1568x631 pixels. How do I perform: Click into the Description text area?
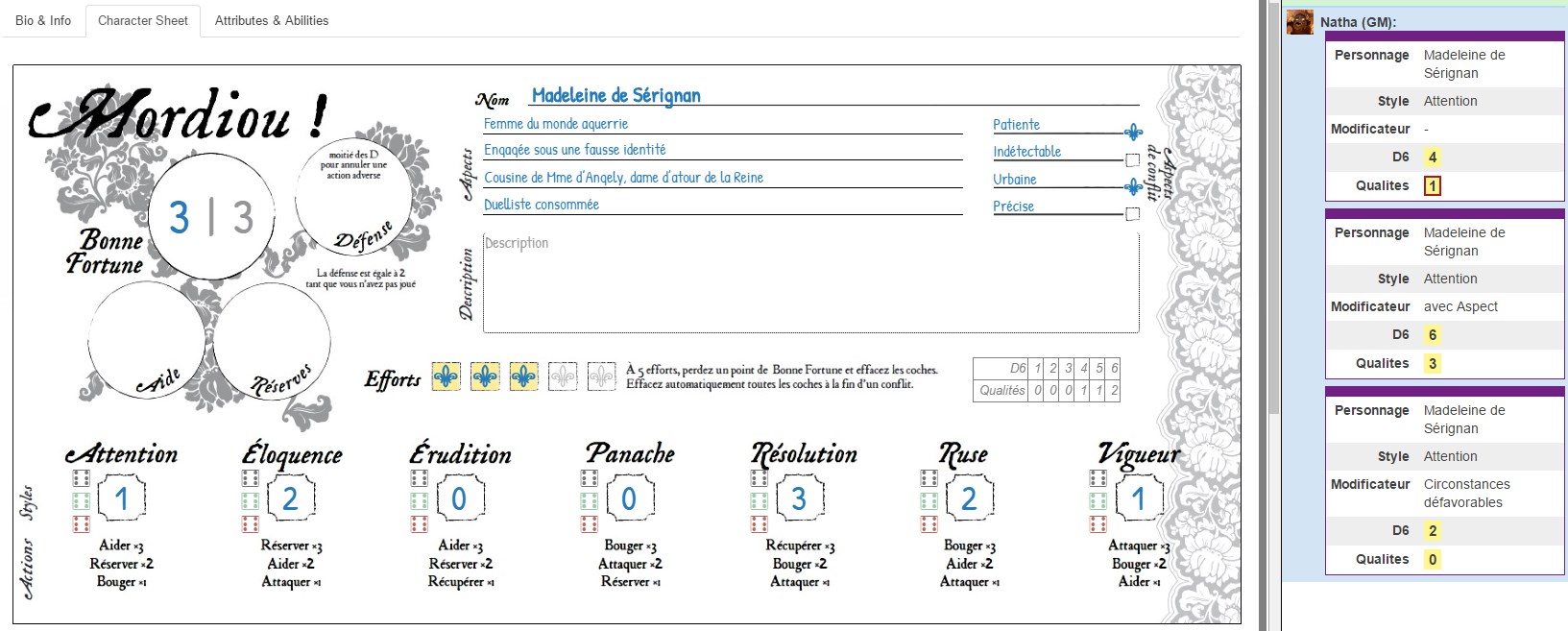[811, 282]
